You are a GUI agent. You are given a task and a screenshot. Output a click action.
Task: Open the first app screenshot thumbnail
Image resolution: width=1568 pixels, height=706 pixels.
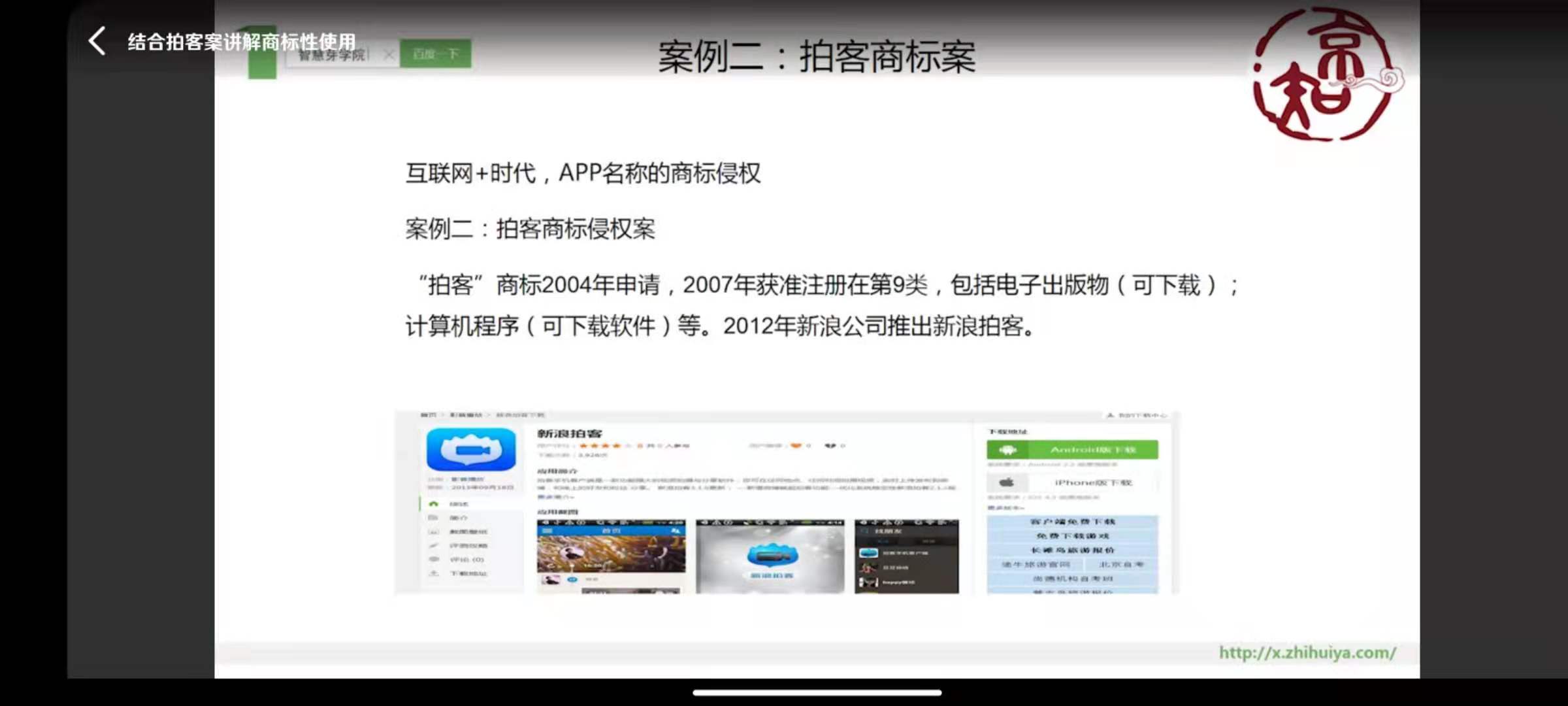[x=611, y=556]
